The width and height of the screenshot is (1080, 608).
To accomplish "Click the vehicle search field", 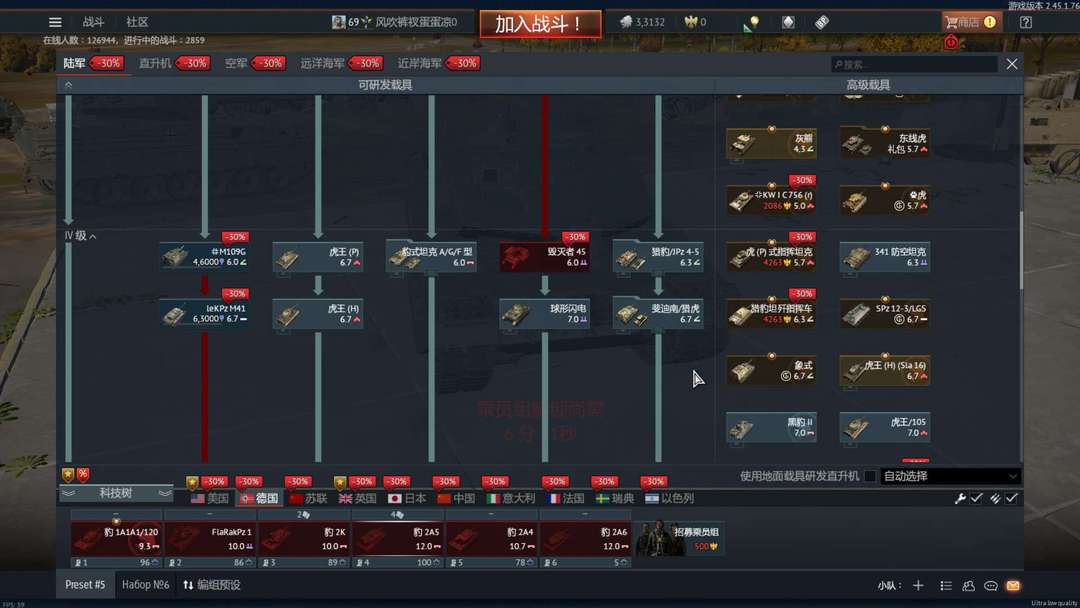I will 914,64.
